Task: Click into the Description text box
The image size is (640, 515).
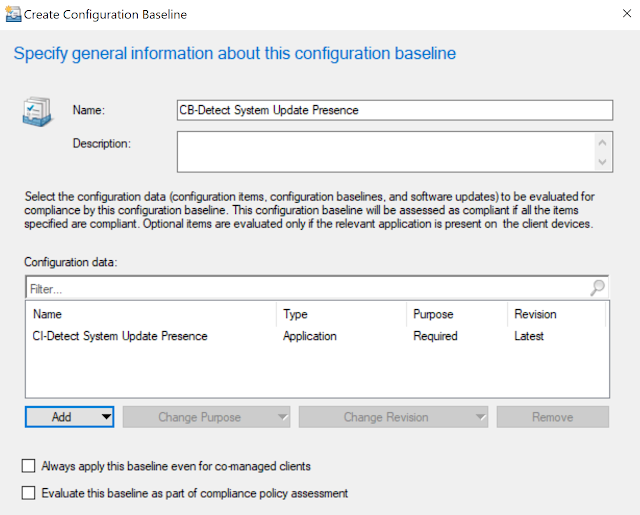Action: point(386,152)
